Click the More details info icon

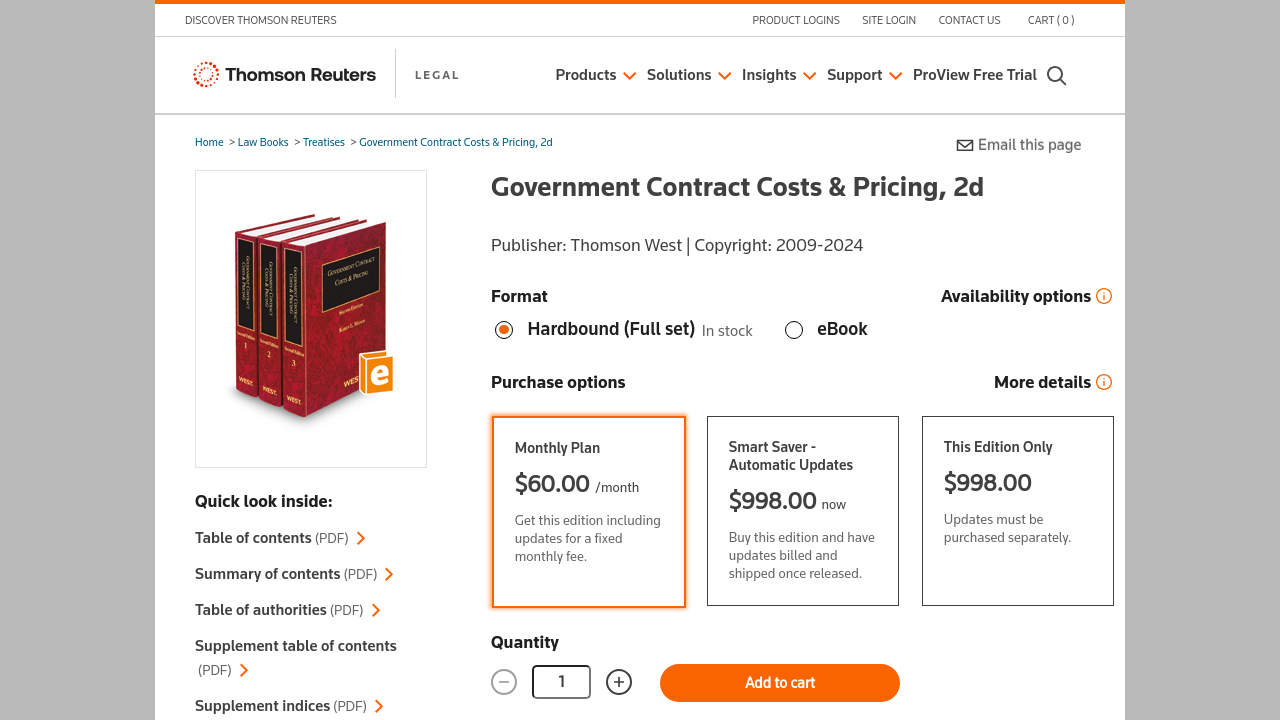pos(1104,382)
